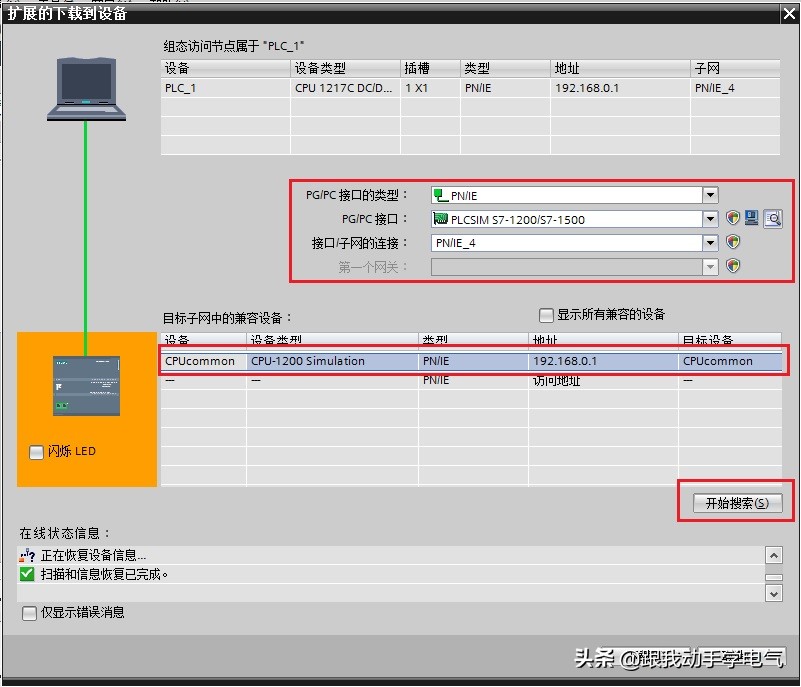Viewport: 801px width, 687px height.
Task: Open the PG/PC 接口的类型 dropdown
Action: [710, 194]
